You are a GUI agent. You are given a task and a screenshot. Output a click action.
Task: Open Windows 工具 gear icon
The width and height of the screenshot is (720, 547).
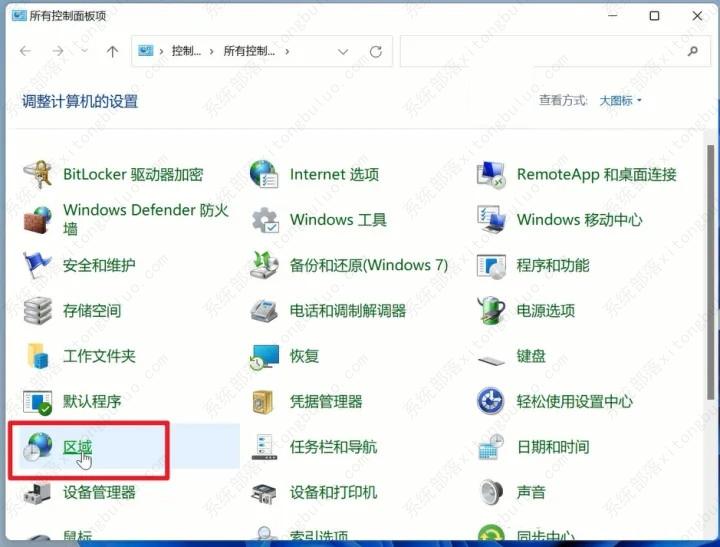tap(265, 220)
